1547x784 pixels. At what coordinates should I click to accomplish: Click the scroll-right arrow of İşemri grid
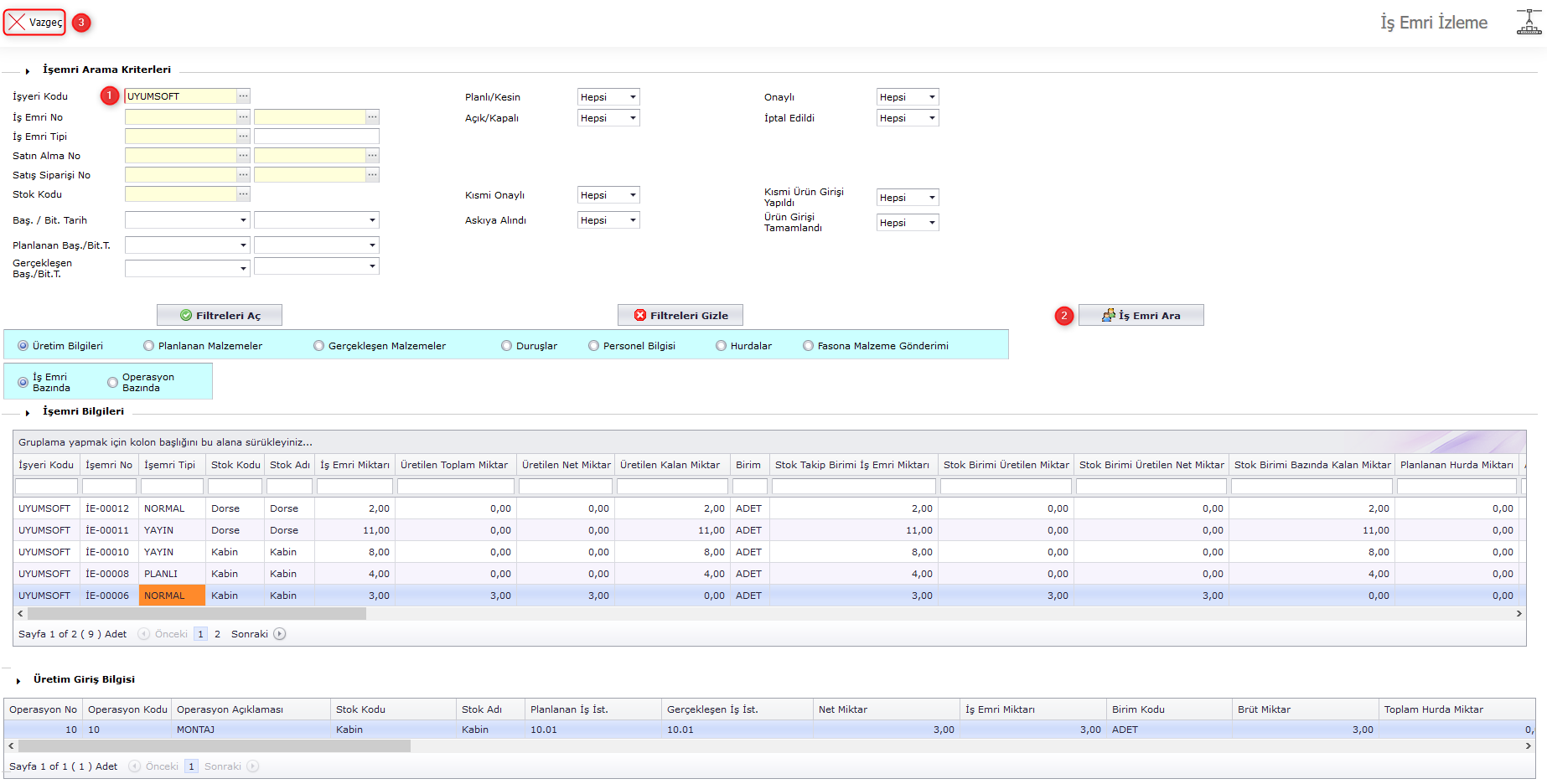click(1519, 614)
